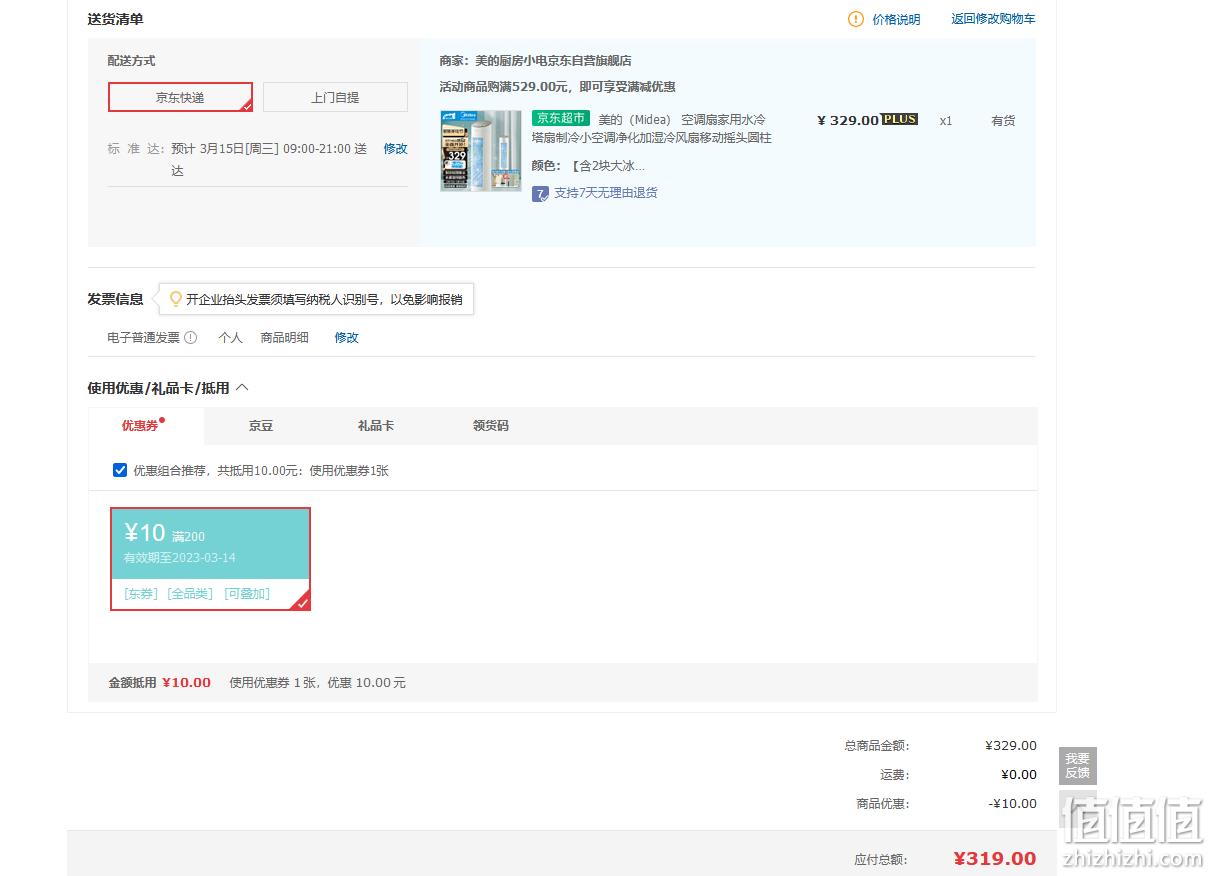Click the e-invoice info circle icon

[191, 338]
